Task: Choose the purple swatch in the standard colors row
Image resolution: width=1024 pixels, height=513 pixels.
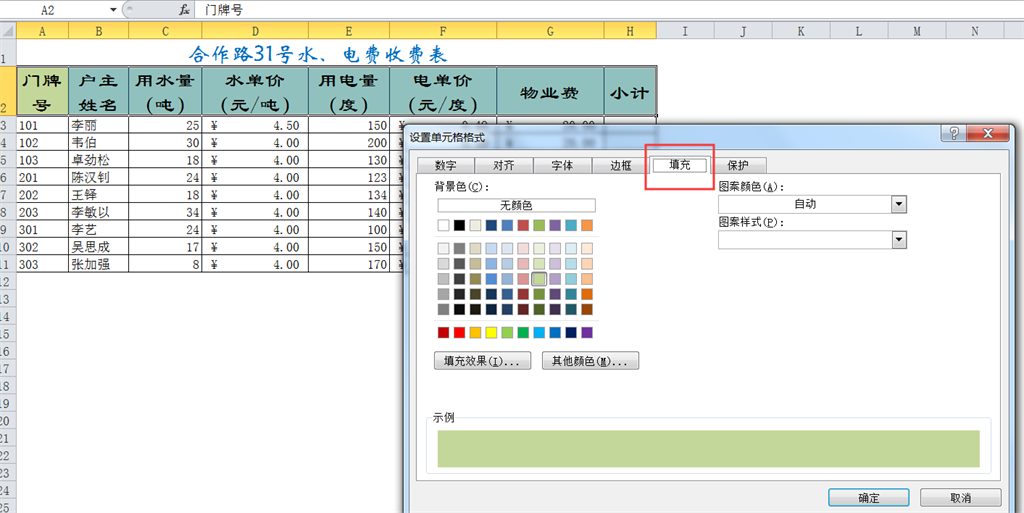Action: (x=587, y=332)
